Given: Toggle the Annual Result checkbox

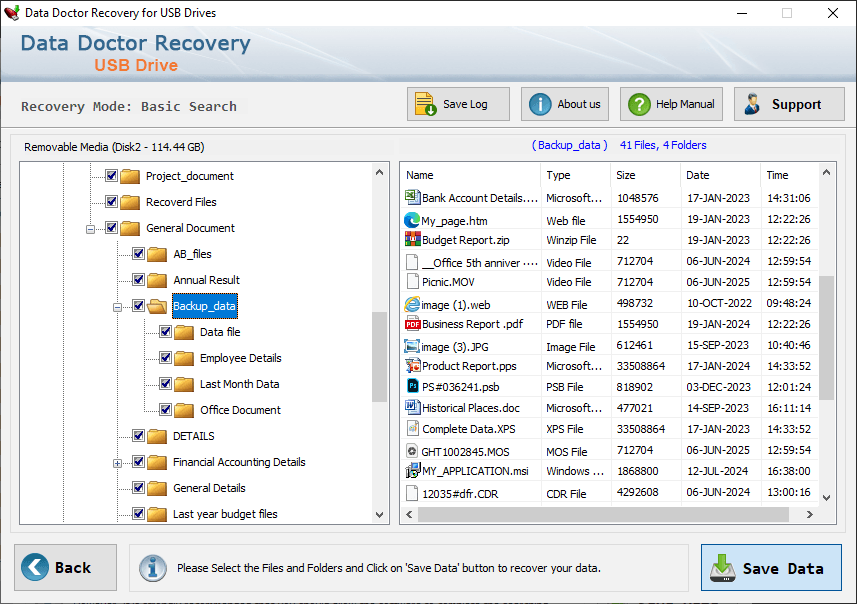Looking at the screenshot, I should pyautogui.click(x=138, y=279).
